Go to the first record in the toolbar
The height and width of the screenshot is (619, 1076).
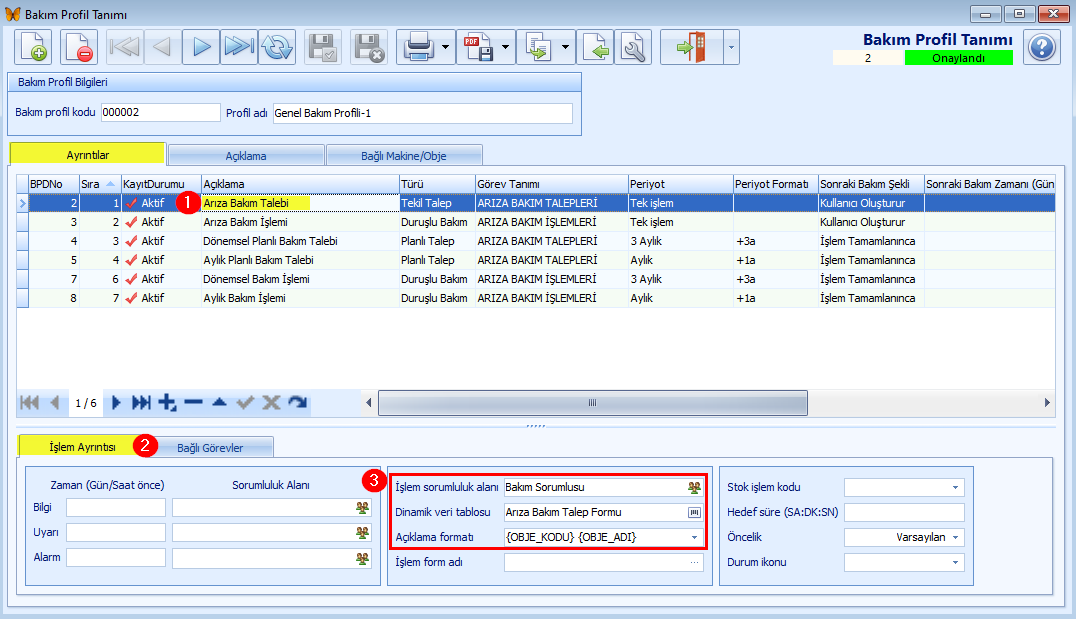[125, 47]
